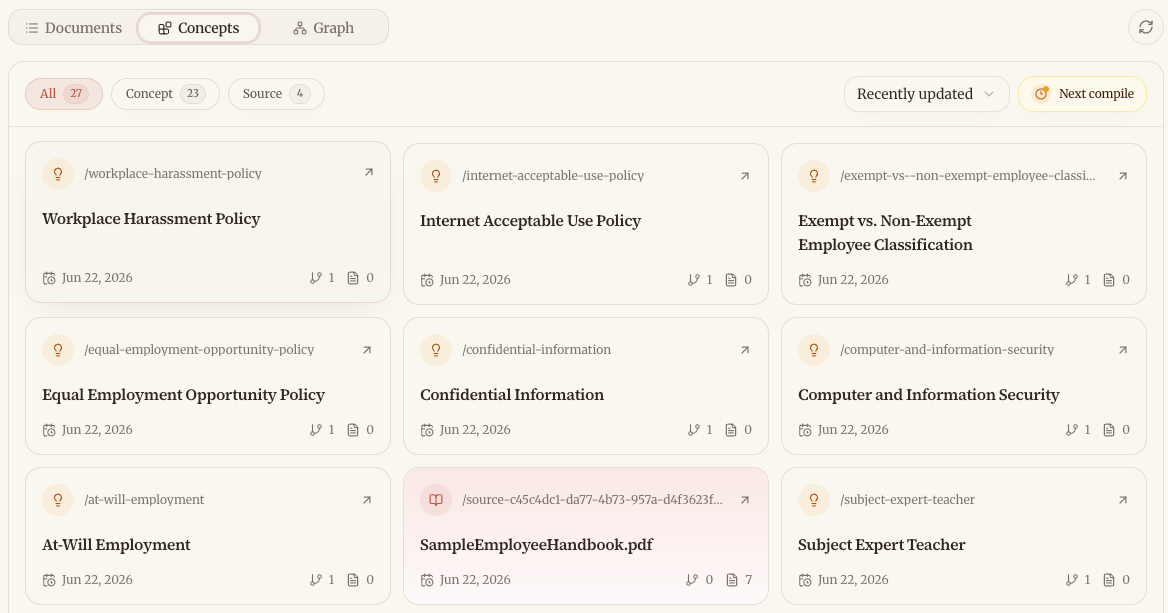
Task: Switch to the Documents tab
Action: click(73, 28)
